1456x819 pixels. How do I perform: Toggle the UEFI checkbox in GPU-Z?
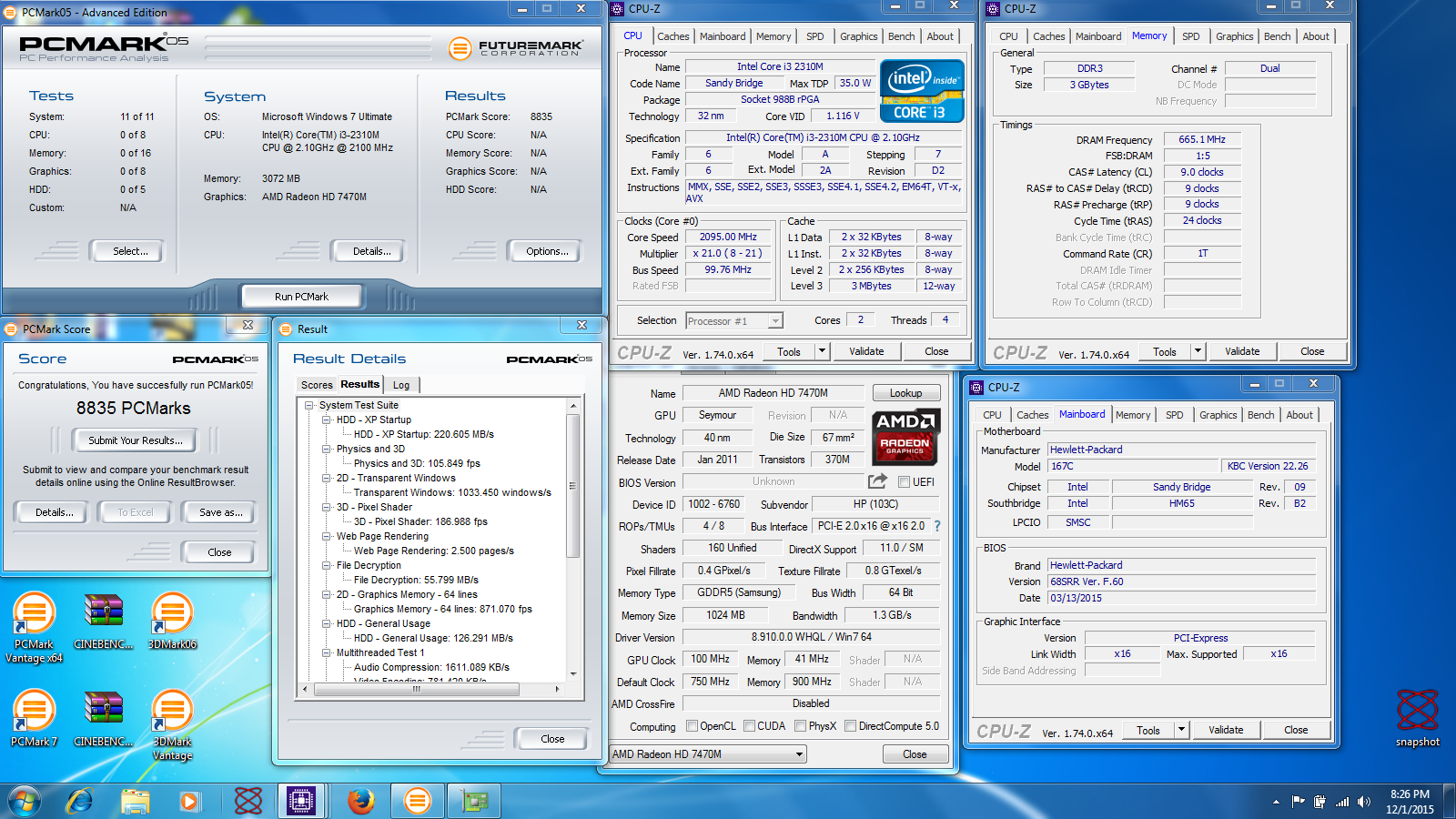[905, 482]
